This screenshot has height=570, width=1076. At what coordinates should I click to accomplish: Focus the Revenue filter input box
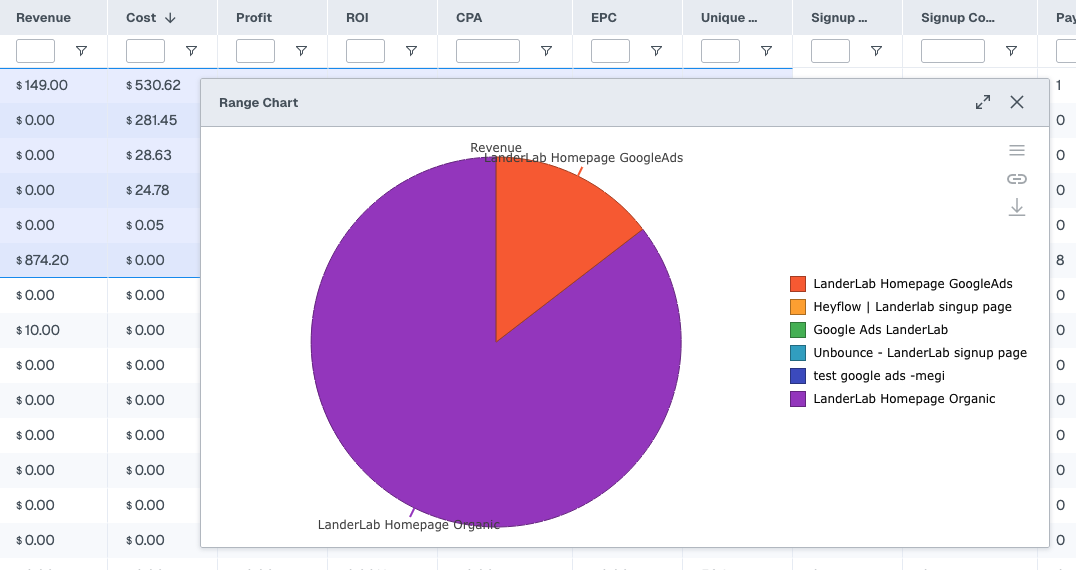click(x=36, y=51)
